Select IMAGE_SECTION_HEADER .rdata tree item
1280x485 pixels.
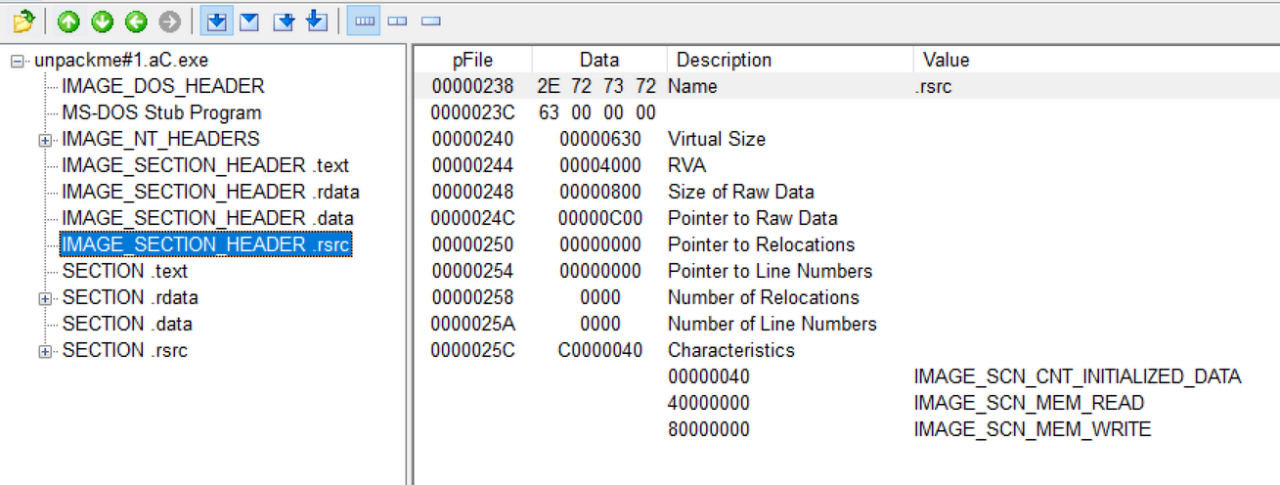[211, 192]
